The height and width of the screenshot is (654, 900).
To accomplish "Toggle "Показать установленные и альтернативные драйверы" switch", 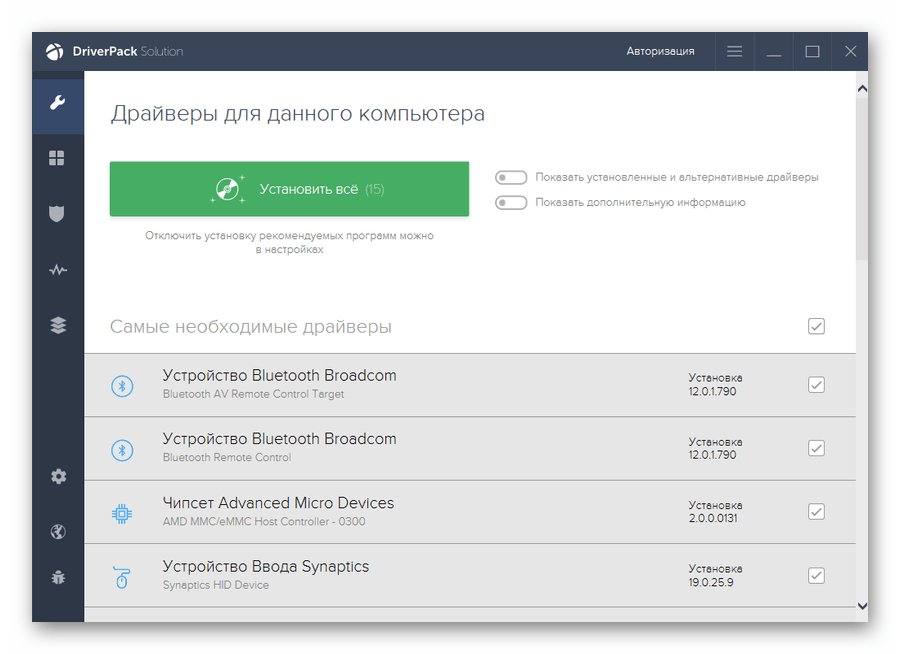I will [511, 177].
